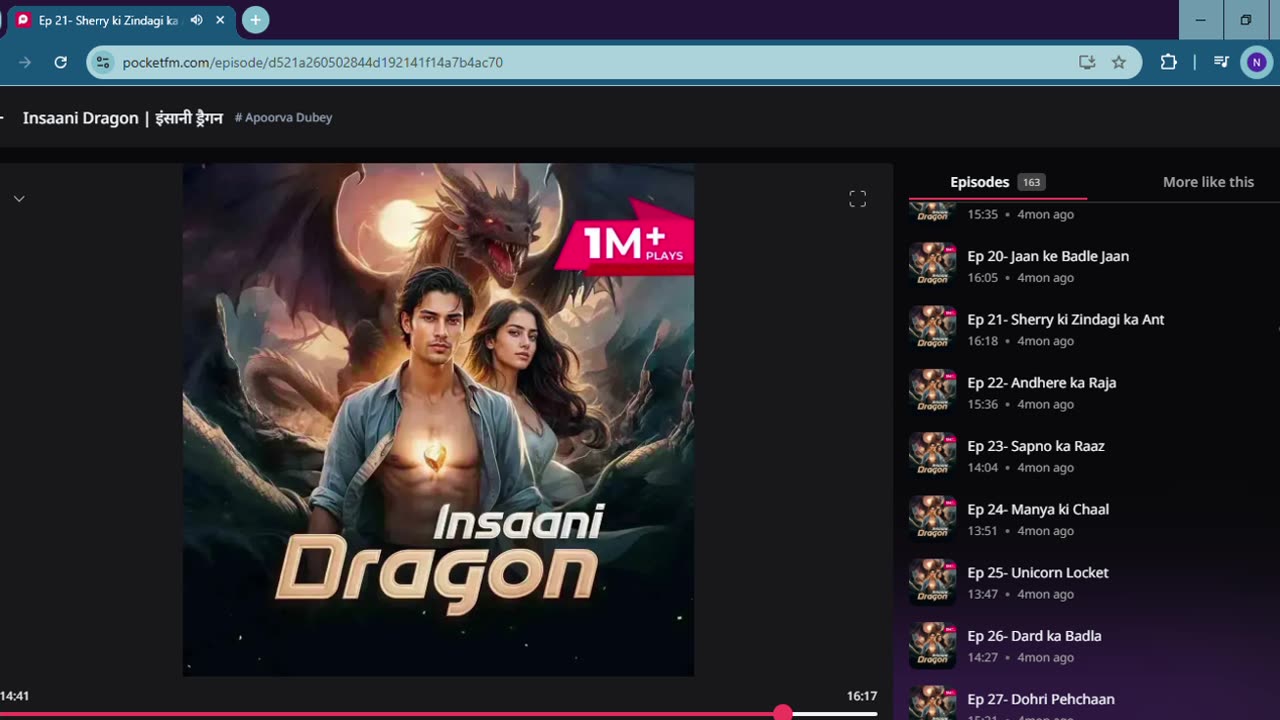Click the Ep 24 episode thumbnail
1280x720 pixels.
point(932,518)
